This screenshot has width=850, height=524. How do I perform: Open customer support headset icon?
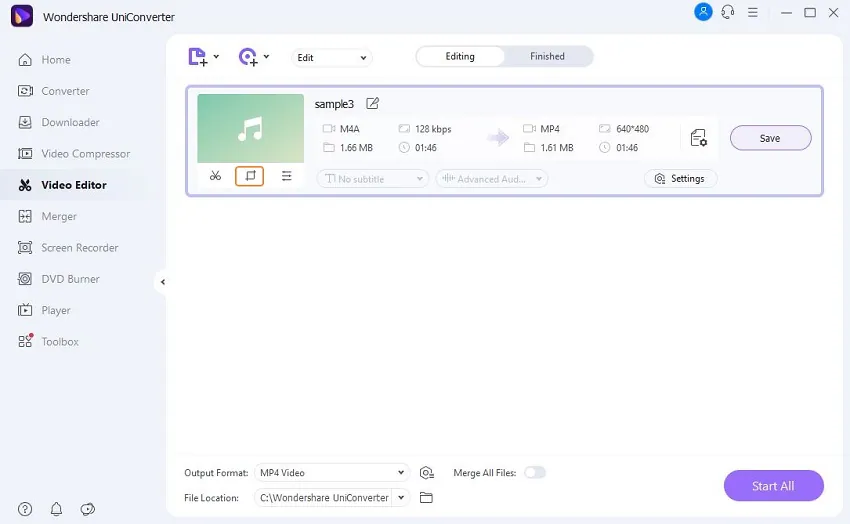[728, 12]
